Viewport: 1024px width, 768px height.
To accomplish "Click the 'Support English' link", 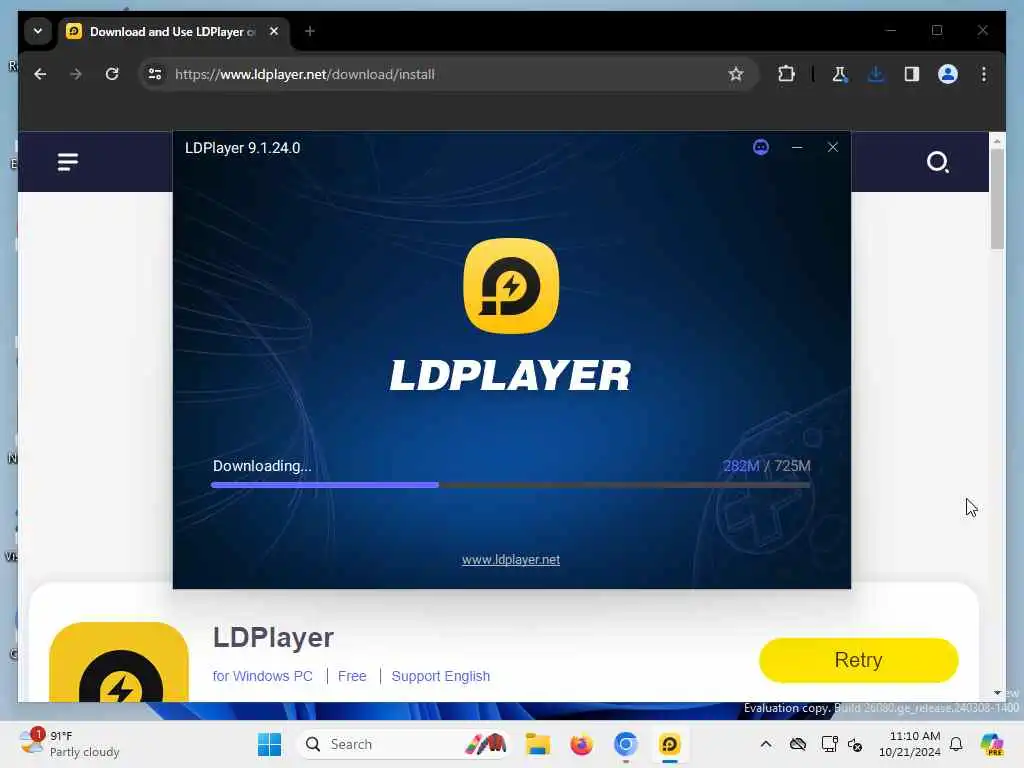I will pyautogui.click(x=441, y=676).
